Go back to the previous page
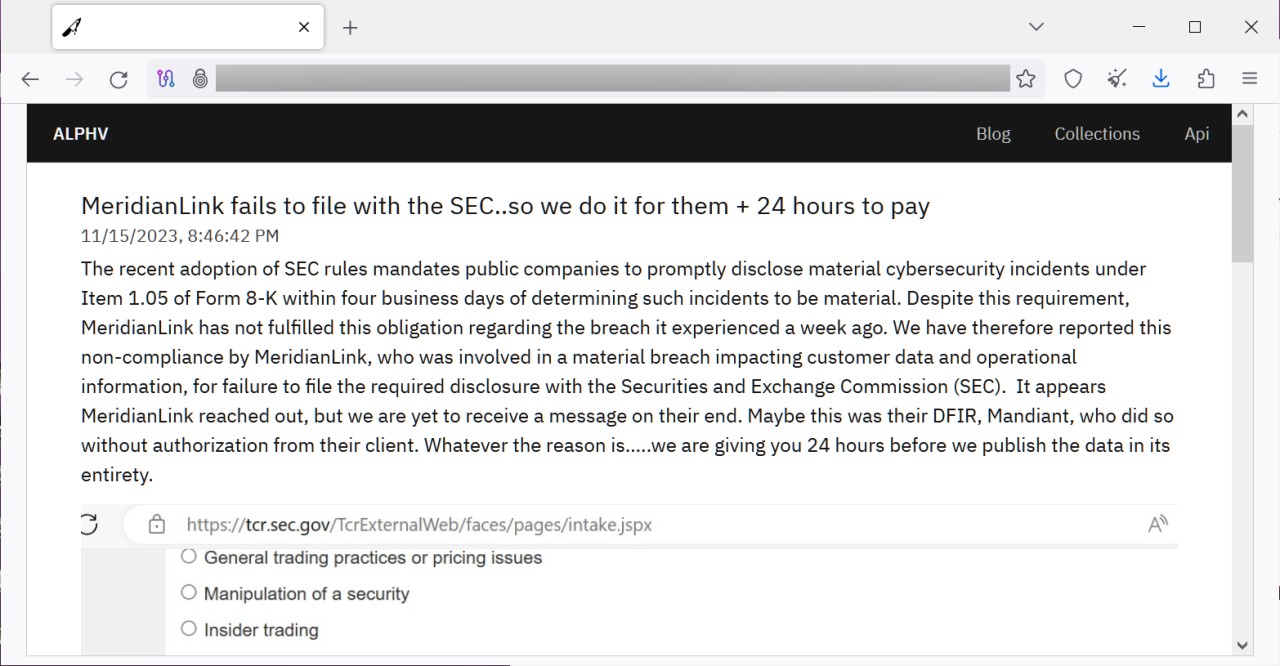This screenshot has height=666, width=1280. (x=30, y=79)
